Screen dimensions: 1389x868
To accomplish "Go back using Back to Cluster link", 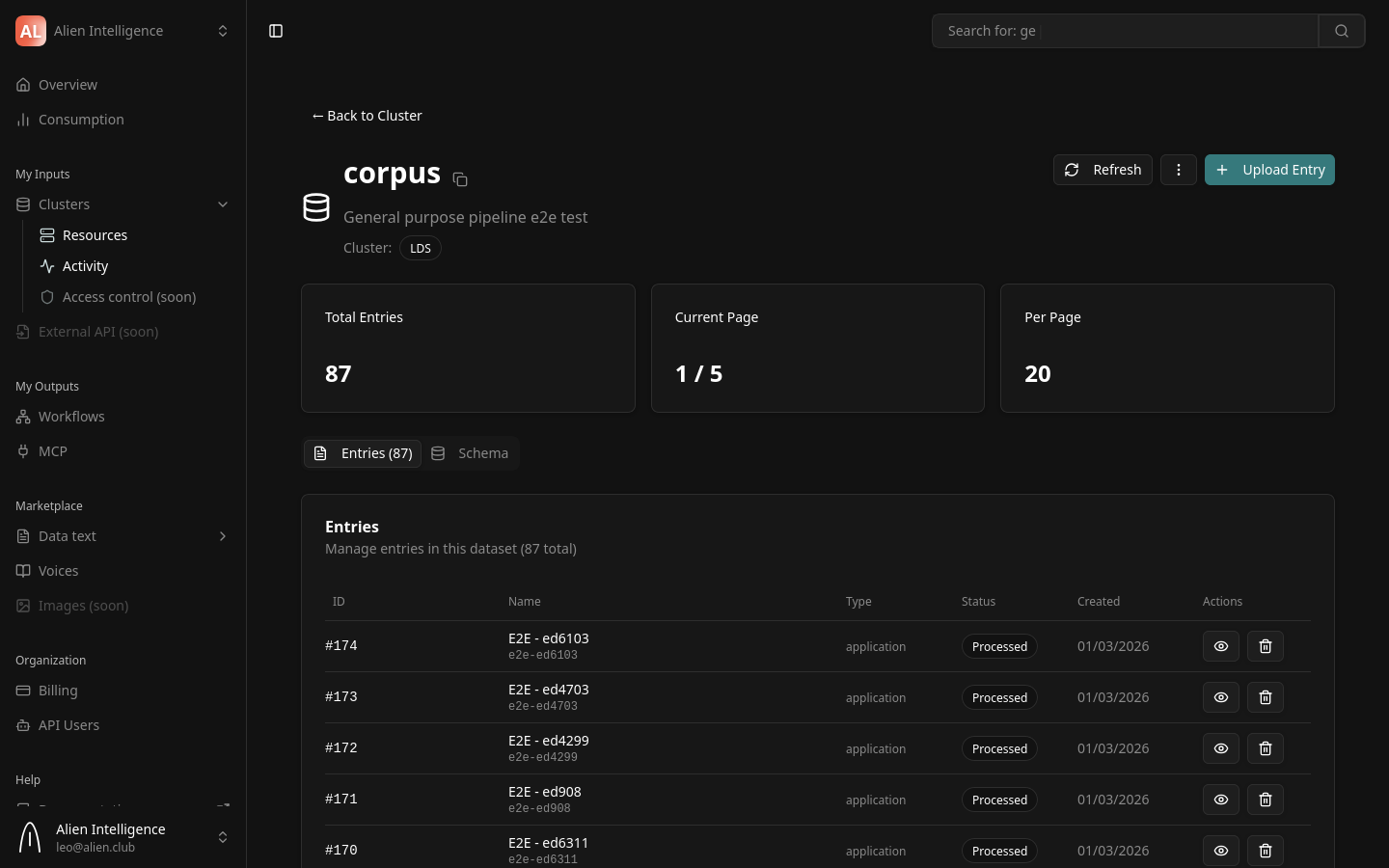I will 367,116.
